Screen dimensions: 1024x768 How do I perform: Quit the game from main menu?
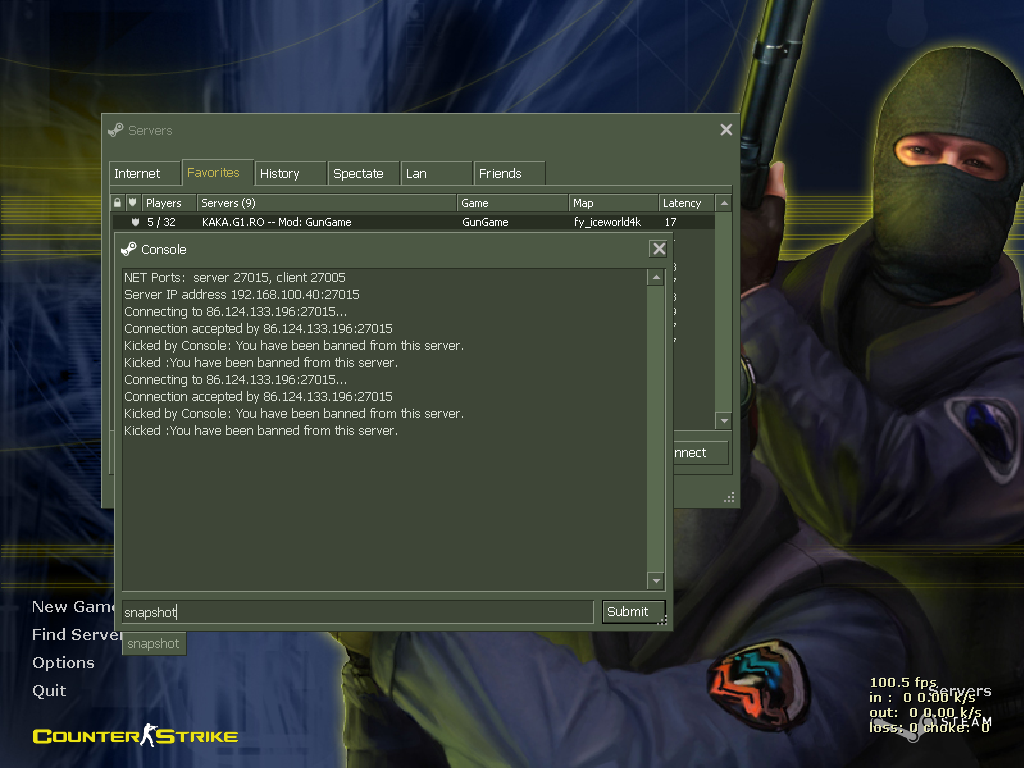tap(49, 691)
